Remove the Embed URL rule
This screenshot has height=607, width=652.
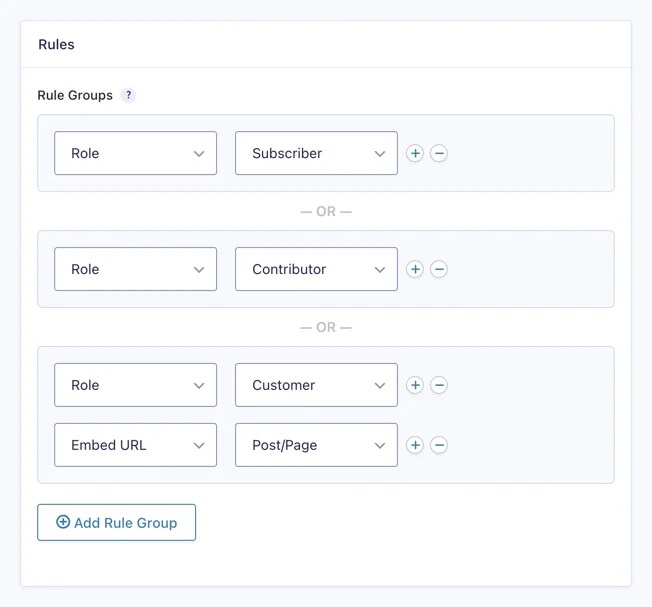click(439, 445)
